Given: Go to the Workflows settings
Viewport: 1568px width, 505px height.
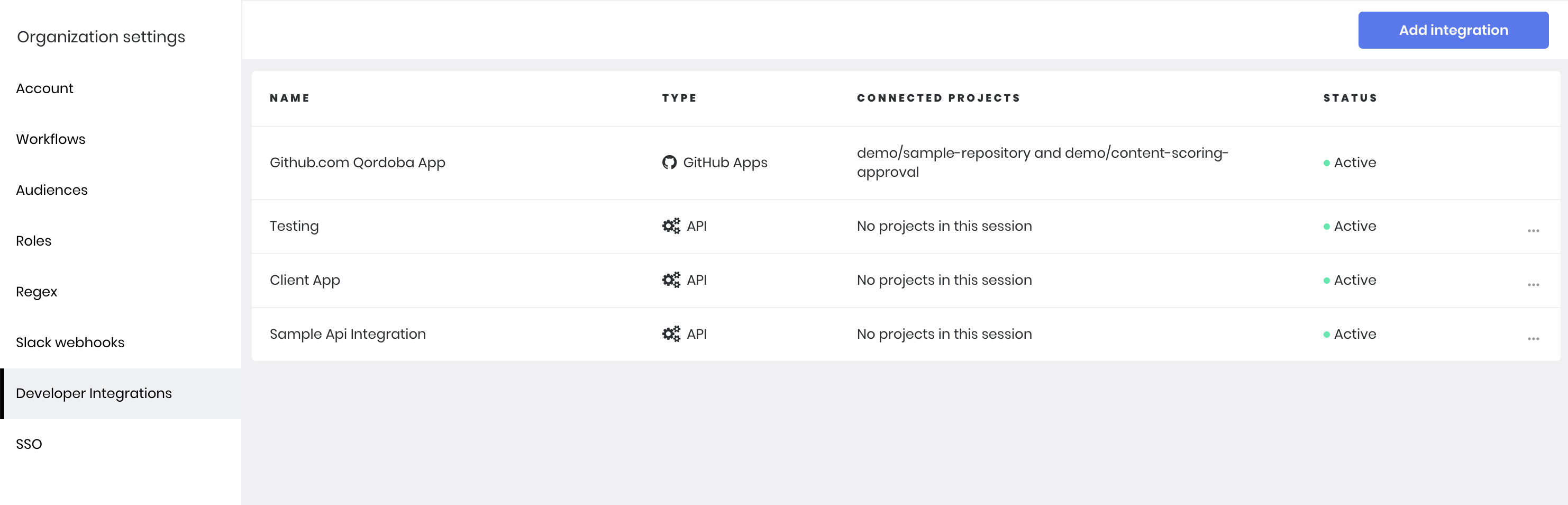Looking at the screenshot, I should (x=51, y=140).
